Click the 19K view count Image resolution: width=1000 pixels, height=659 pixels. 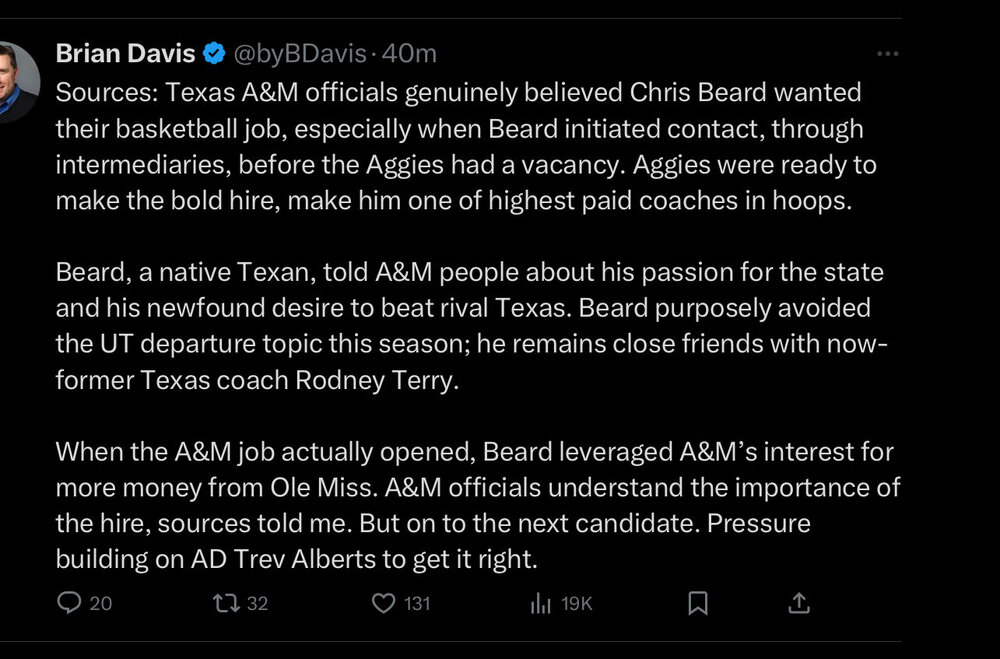pyautogui.click(x=576, y=603)
